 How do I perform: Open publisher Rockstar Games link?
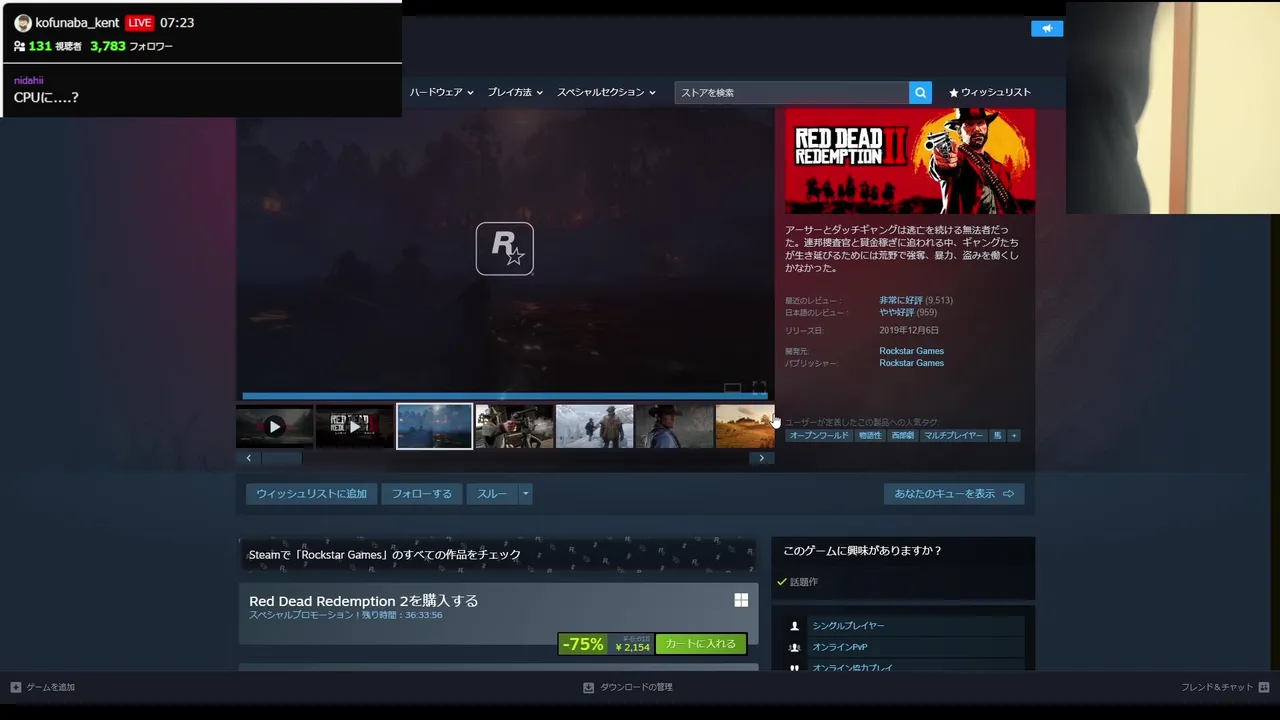911,363
